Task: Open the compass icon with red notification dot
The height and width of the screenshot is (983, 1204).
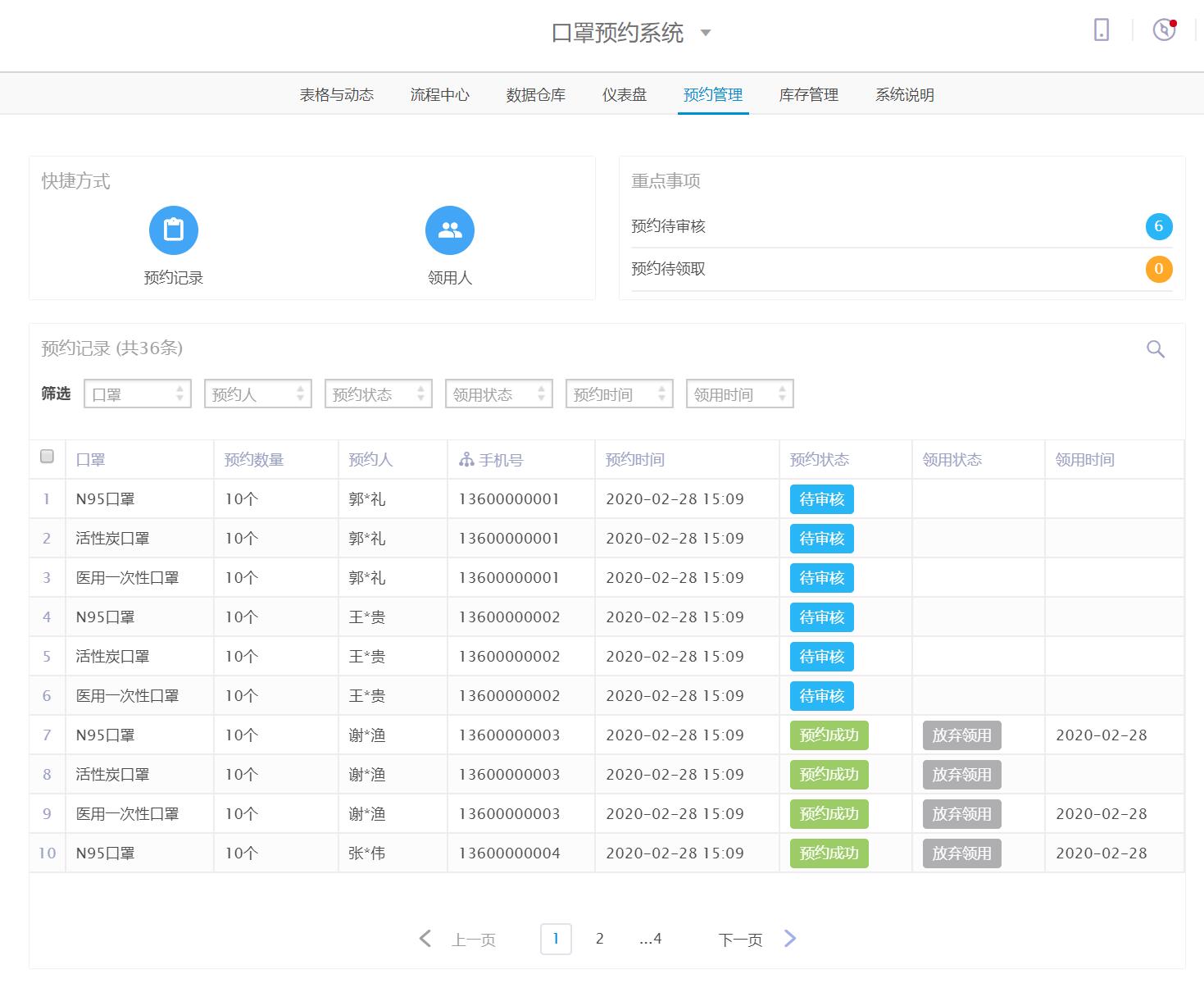Action: tap(1164, 30)
